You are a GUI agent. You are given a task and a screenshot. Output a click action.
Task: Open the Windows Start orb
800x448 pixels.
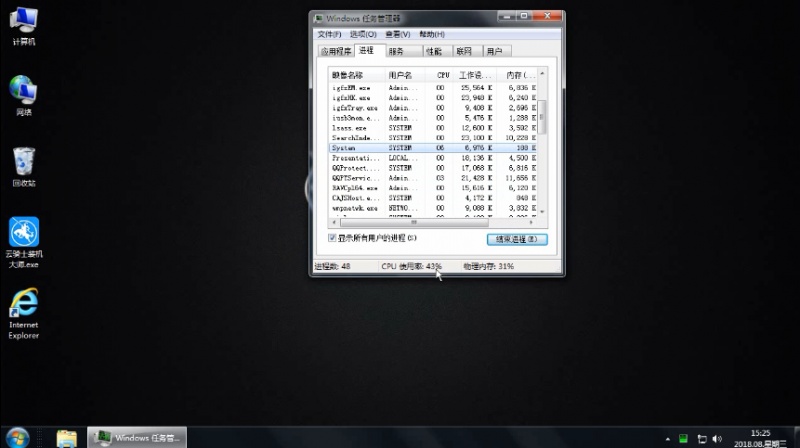pos(17,438)
